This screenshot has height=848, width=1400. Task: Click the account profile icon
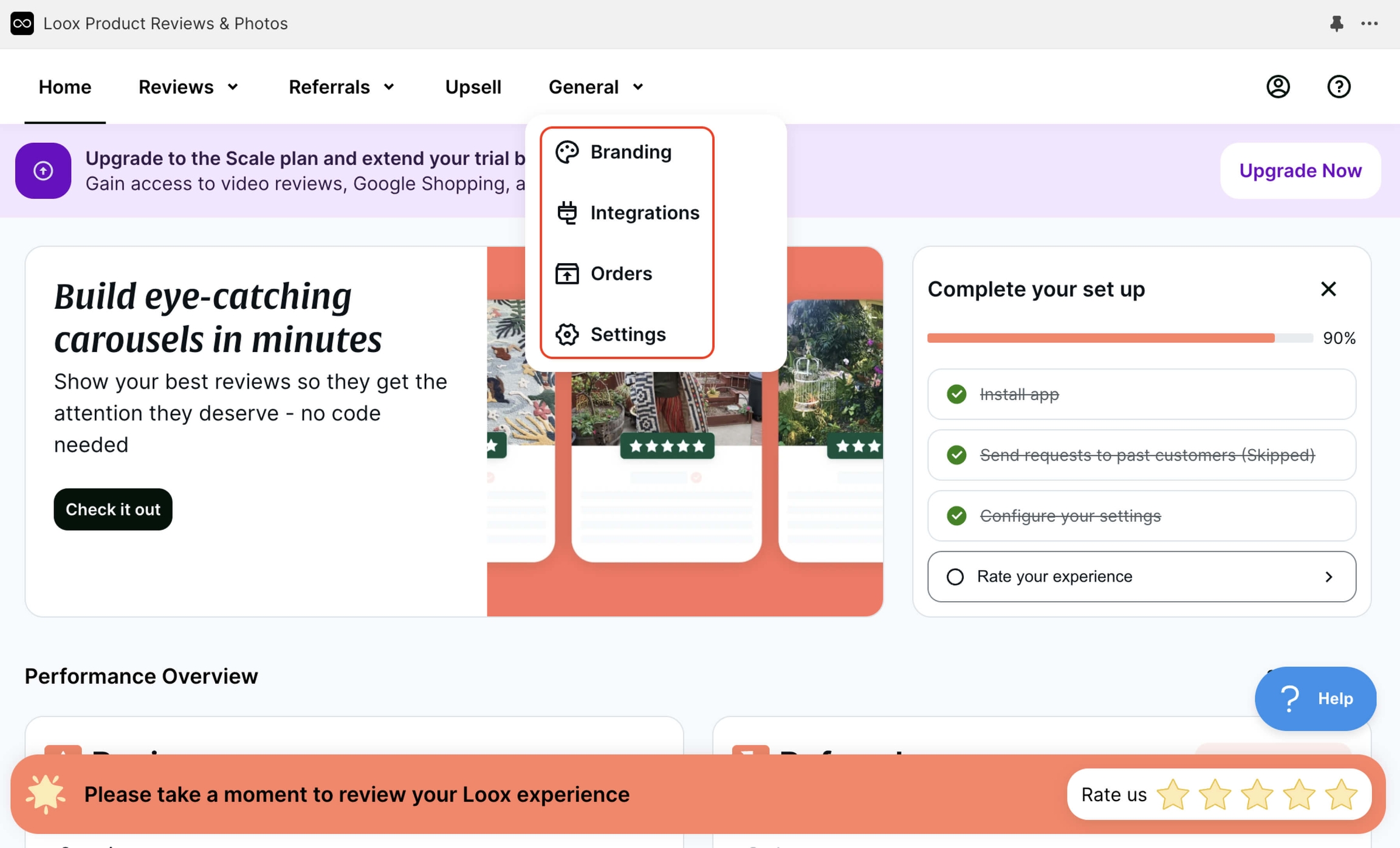pos(1277,86)
